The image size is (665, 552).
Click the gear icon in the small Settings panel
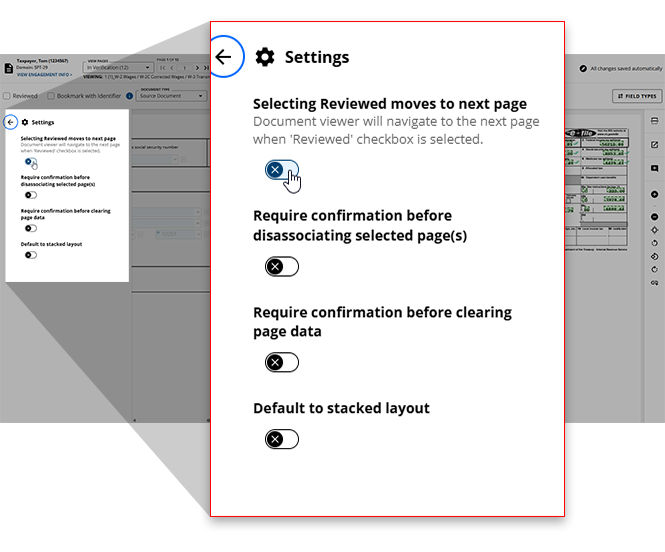coord(25,122)
